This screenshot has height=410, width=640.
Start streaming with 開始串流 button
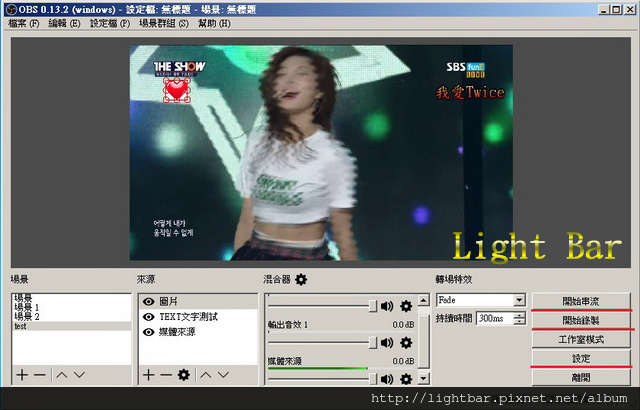pos(581,301)
